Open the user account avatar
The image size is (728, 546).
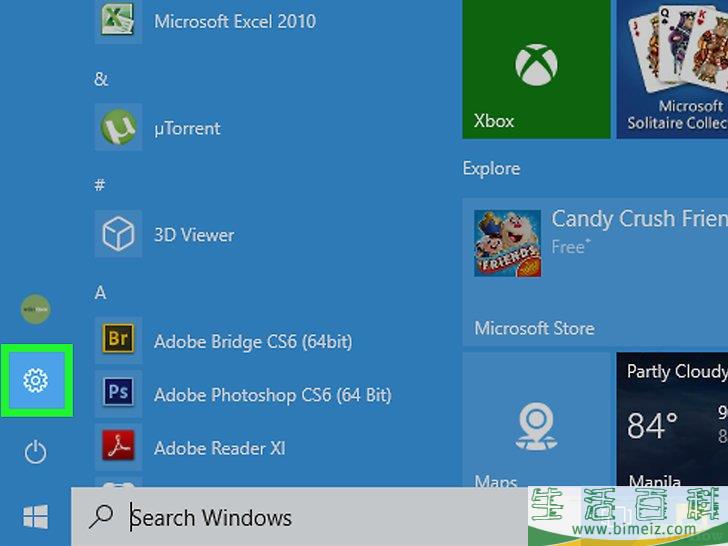36,309
